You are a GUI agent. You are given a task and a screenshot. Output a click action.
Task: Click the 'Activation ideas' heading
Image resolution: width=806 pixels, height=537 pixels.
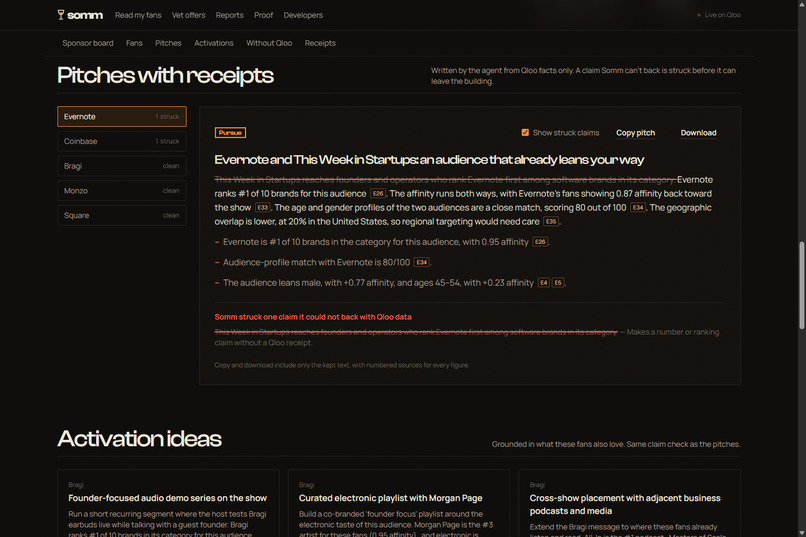coord(139,439)
